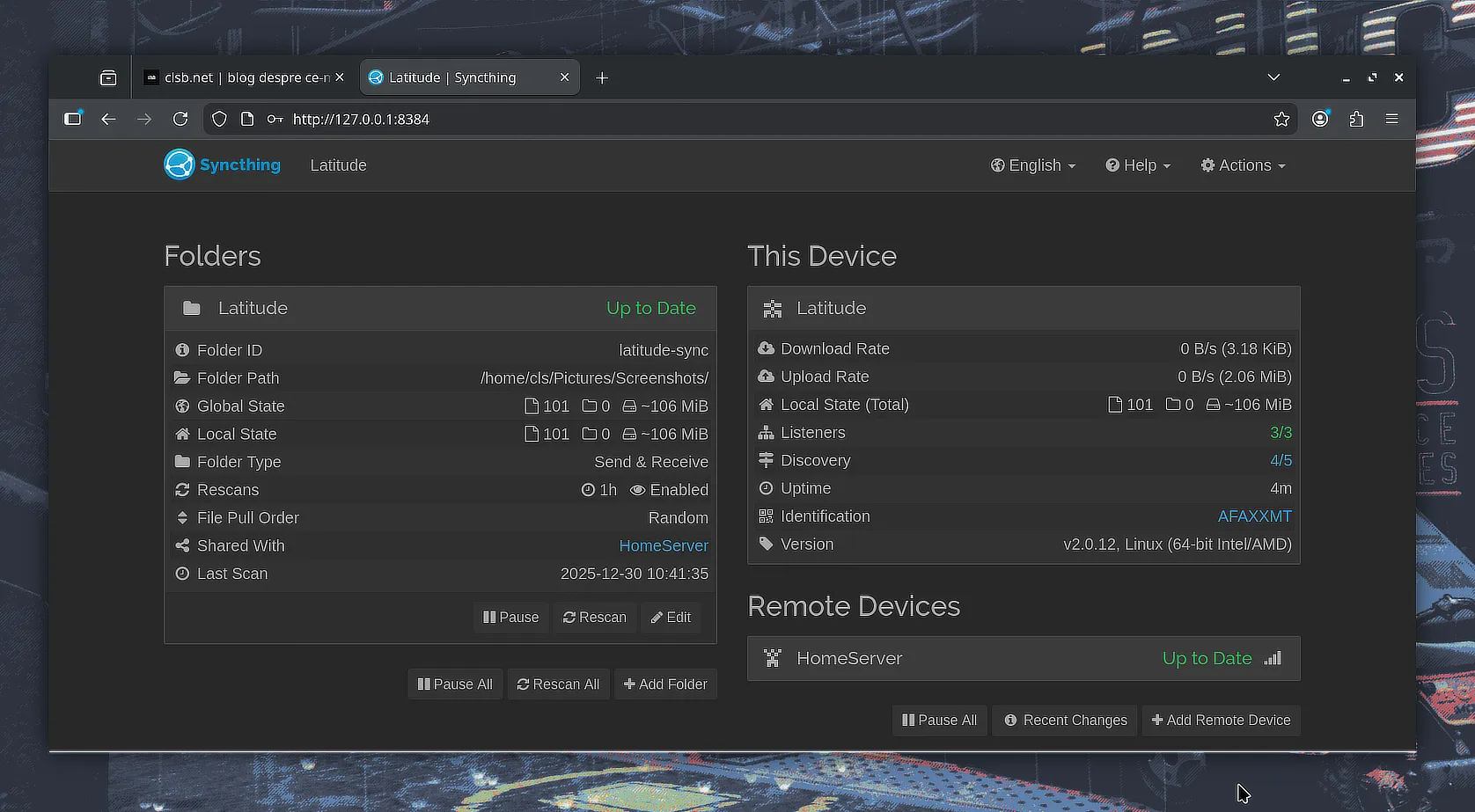Open the browser extensions puzzle icon
The height and width of the screenshot is (812, 1475).
point(1356,119)
